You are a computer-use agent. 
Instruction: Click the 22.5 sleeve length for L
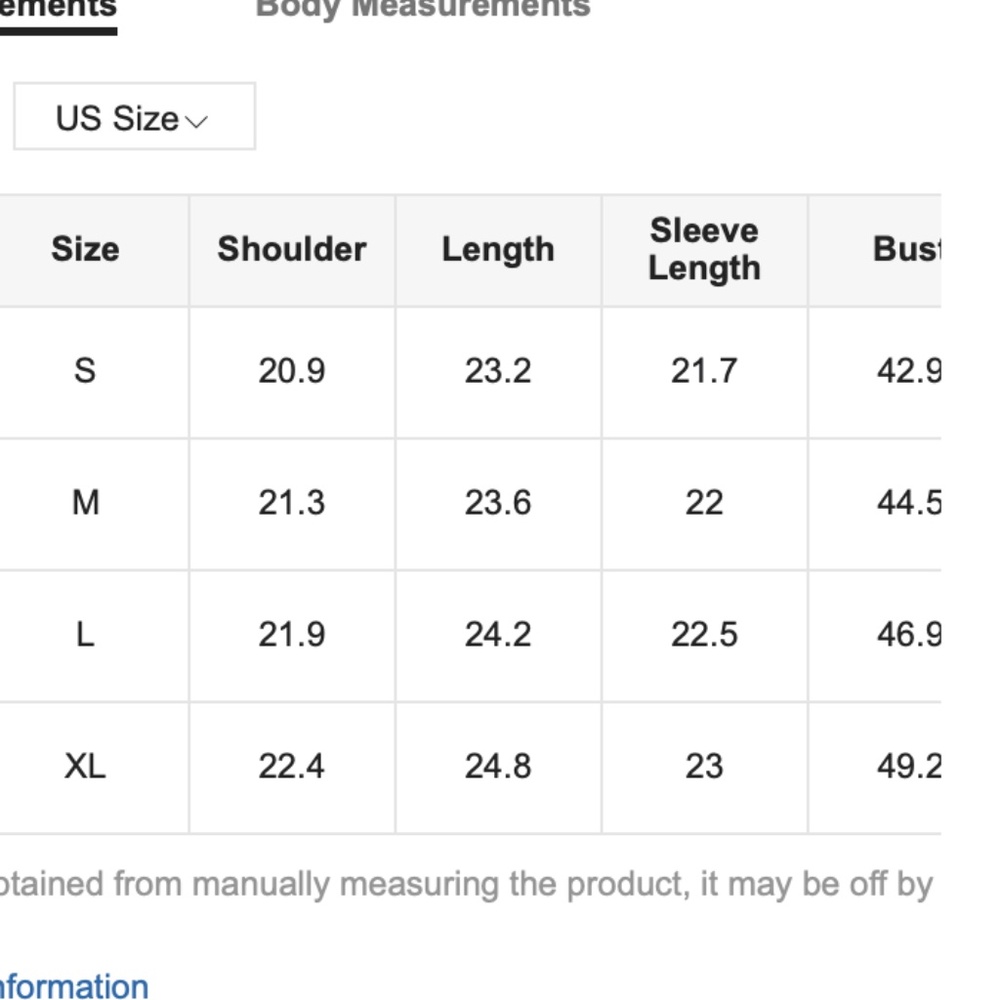[704, 634]
